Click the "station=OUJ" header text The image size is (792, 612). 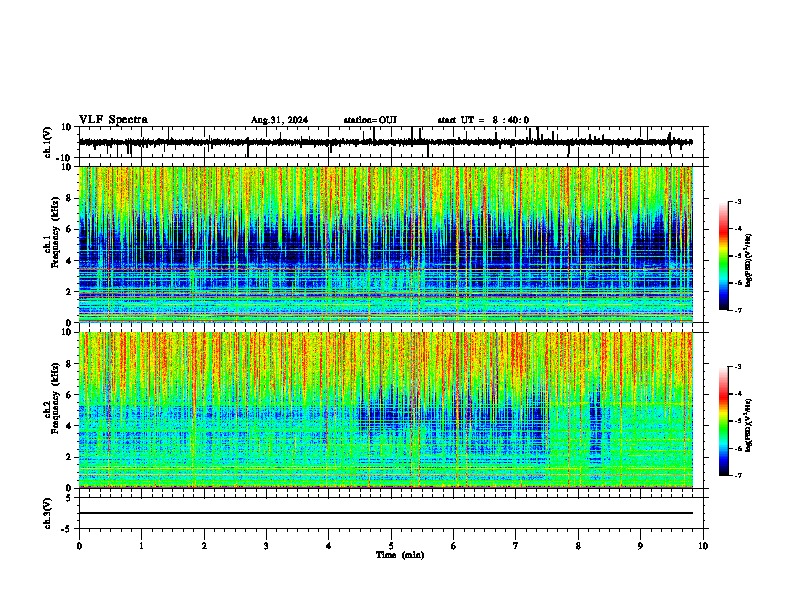tap(370, 120)
